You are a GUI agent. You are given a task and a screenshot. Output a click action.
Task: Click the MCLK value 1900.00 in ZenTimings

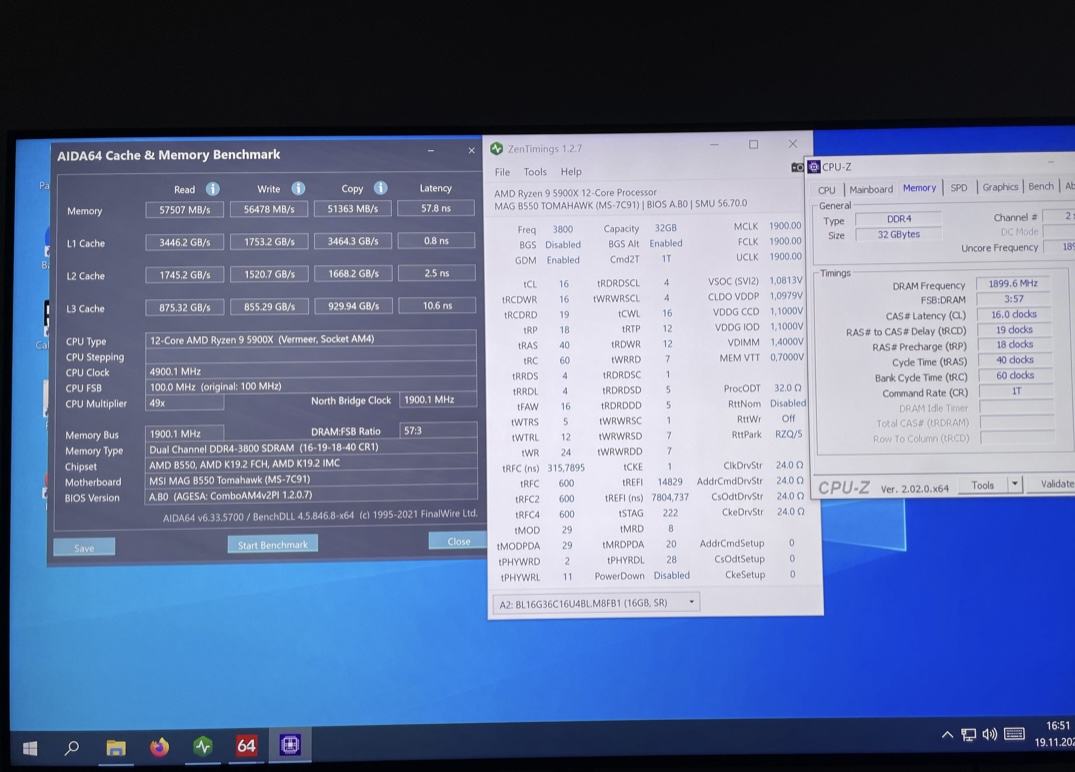tap(784, 226)
